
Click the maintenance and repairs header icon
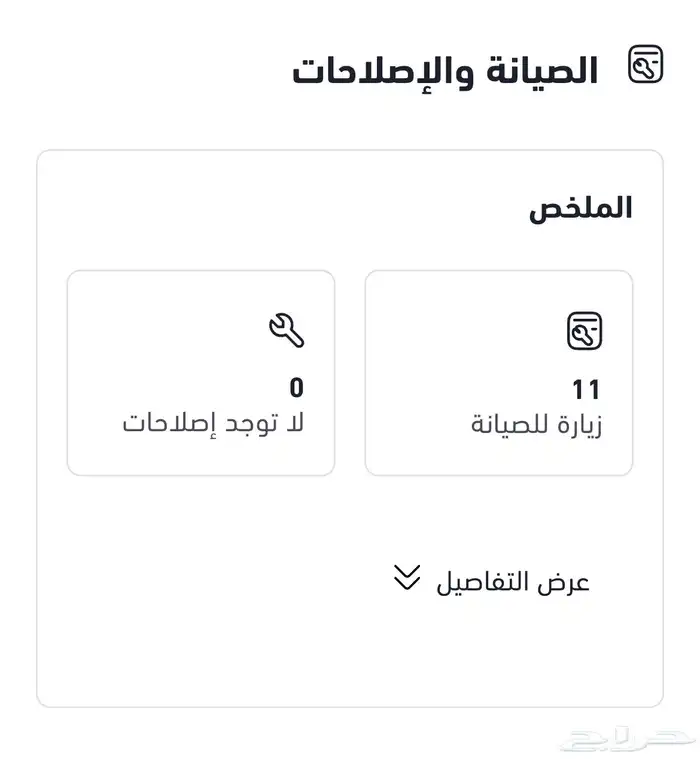[x=646, y=66]
